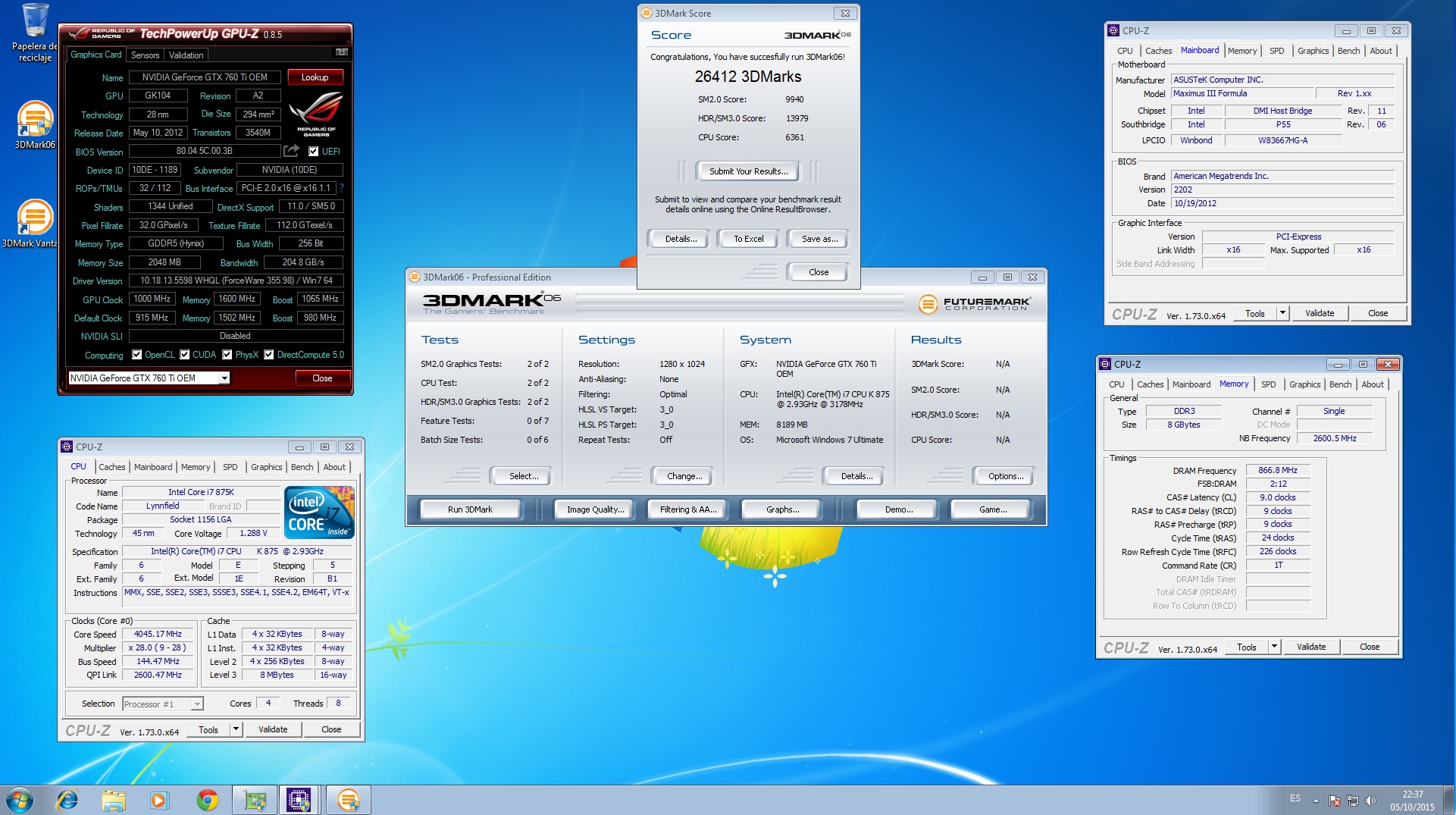Click the GPU-Z BIOS export share icon
The image size is (1456, 815).
pos(291,151)
